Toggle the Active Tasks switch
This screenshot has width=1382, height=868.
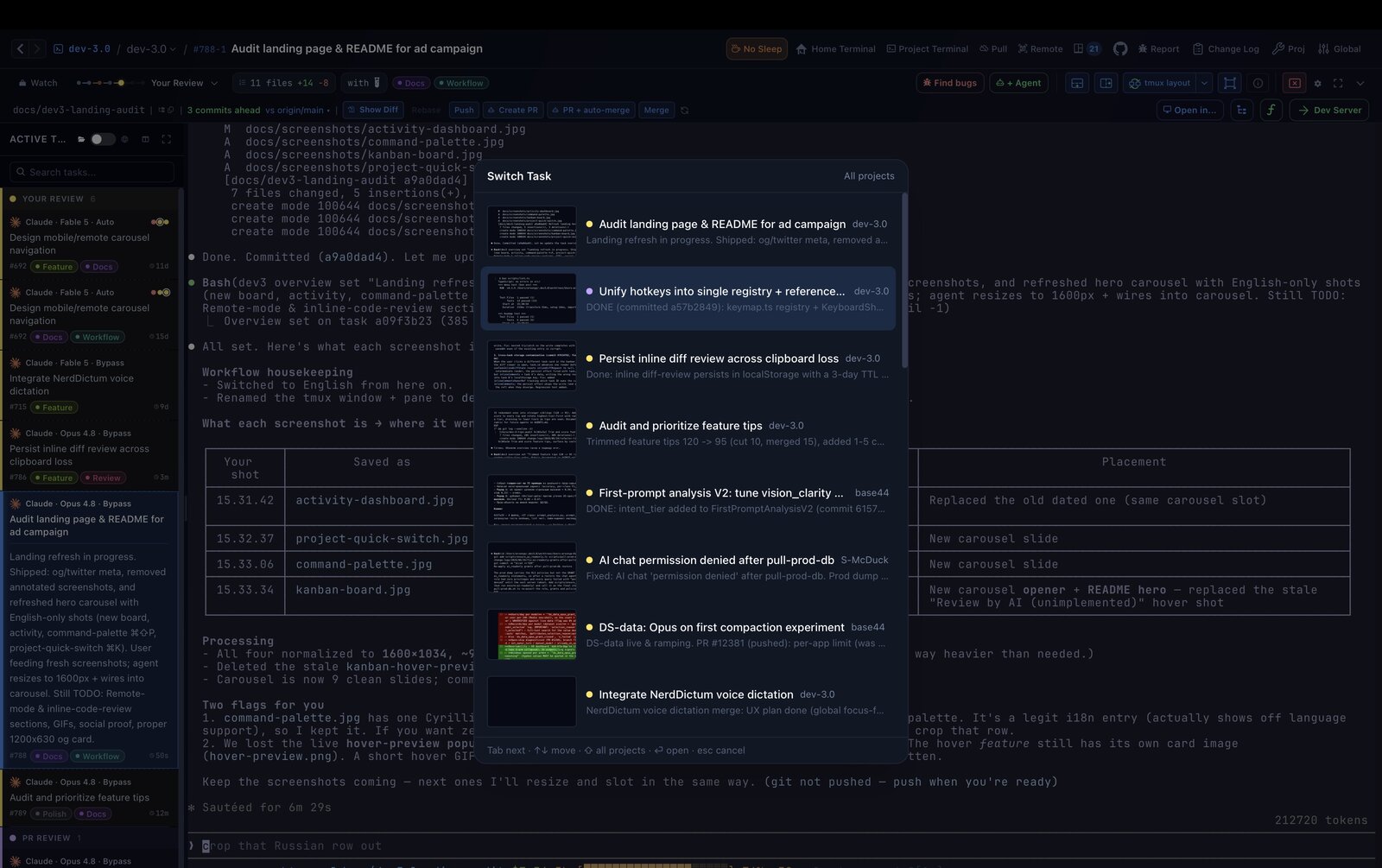[x=103, y=139]
